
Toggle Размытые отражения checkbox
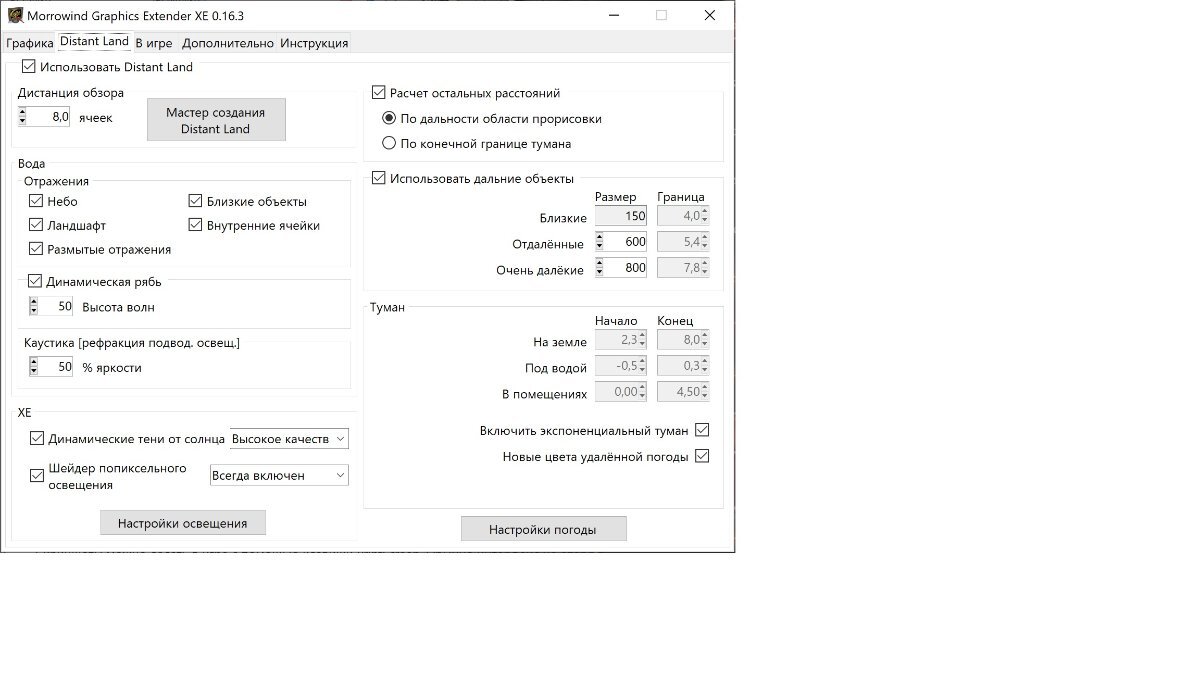tap(36, 249)
